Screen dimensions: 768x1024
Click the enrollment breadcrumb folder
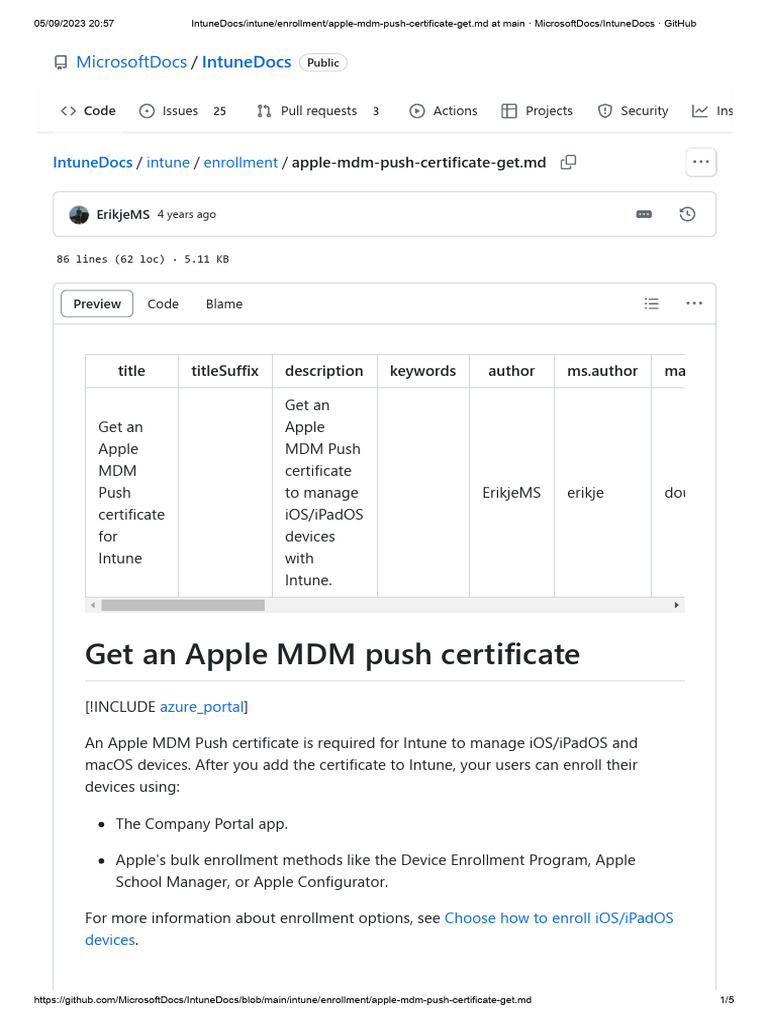240,162
